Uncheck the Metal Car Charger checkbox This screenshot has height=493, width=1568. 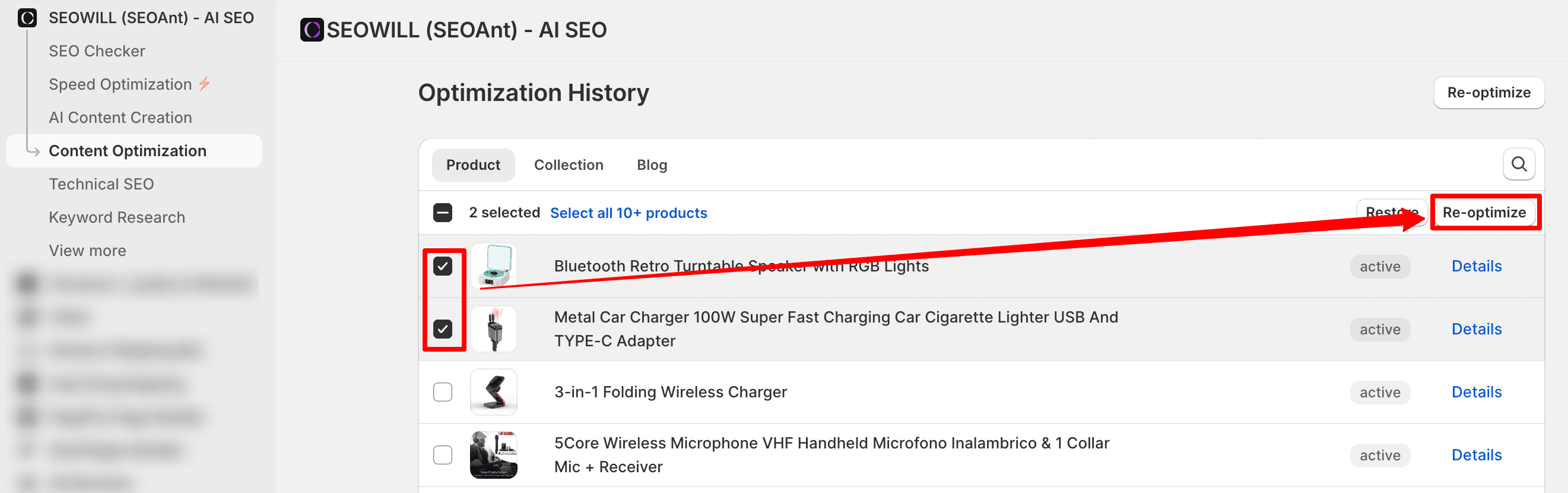pos(443,329)
